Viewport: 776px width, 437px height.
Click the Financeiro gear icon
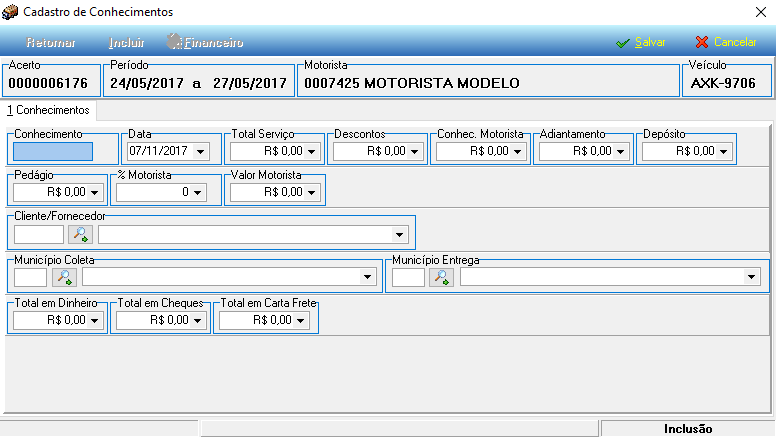(174, 42)
